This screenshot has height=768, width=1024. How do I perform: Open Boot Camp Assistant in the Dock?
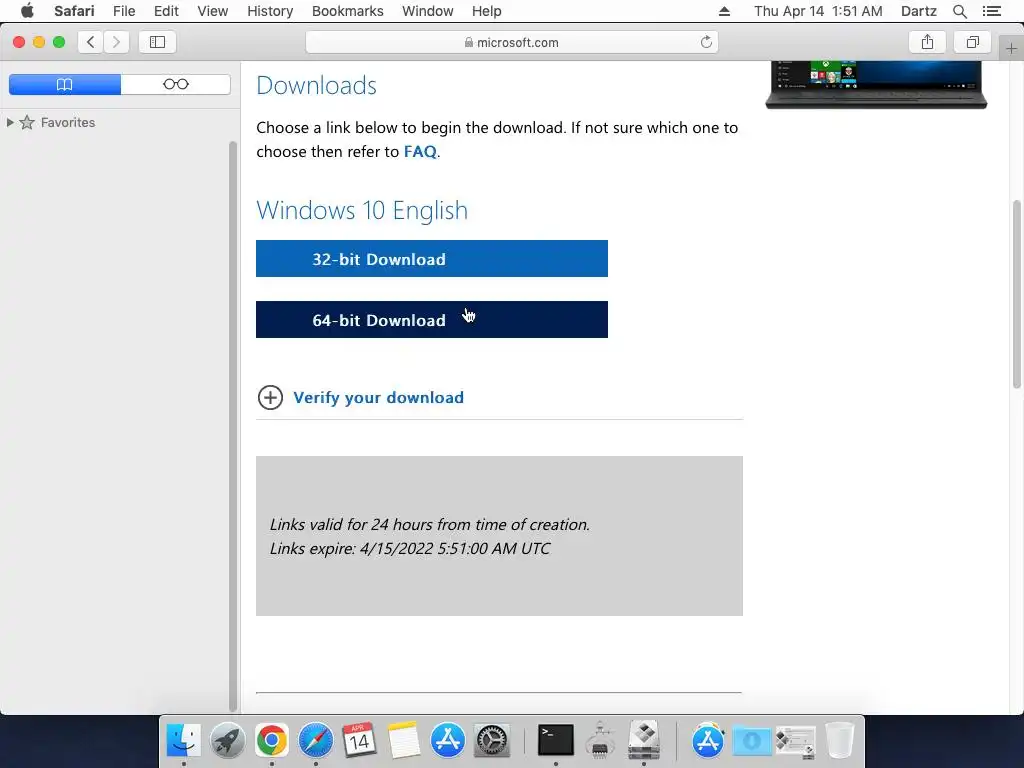(644, 741)
